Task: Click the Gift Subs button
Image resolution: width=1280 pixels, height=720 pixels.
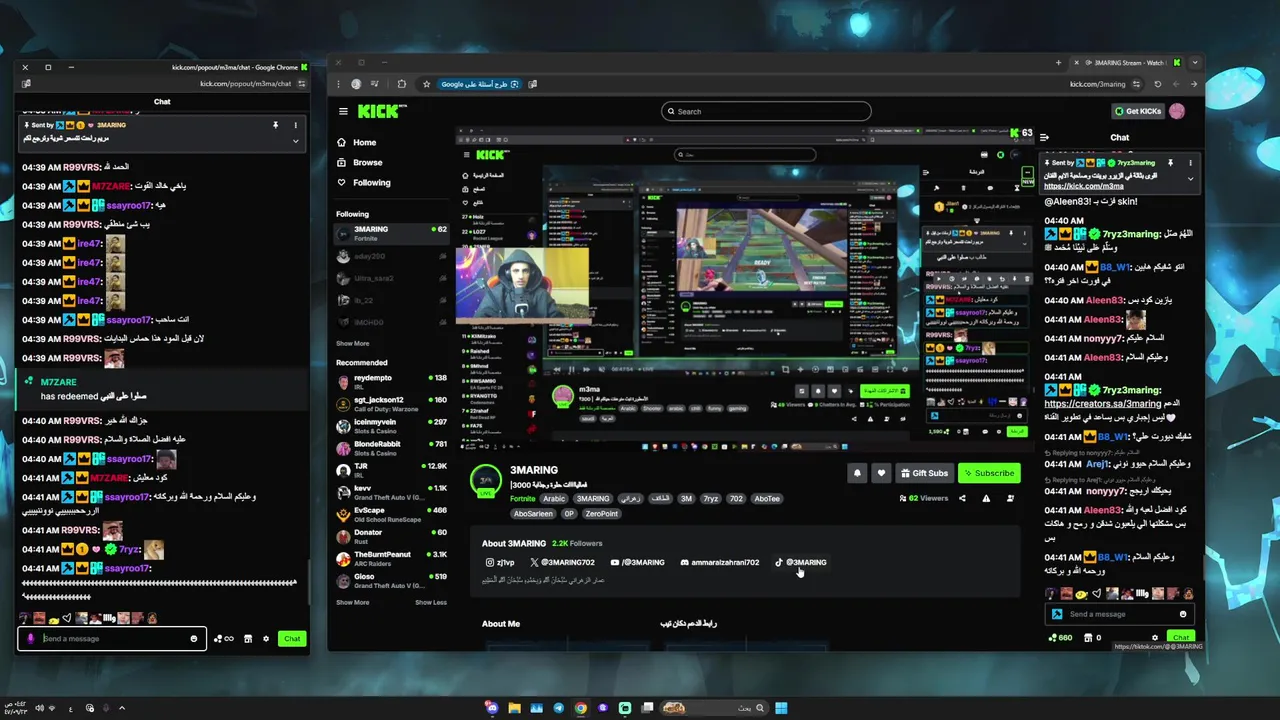Action: click(x=923, y=473)
